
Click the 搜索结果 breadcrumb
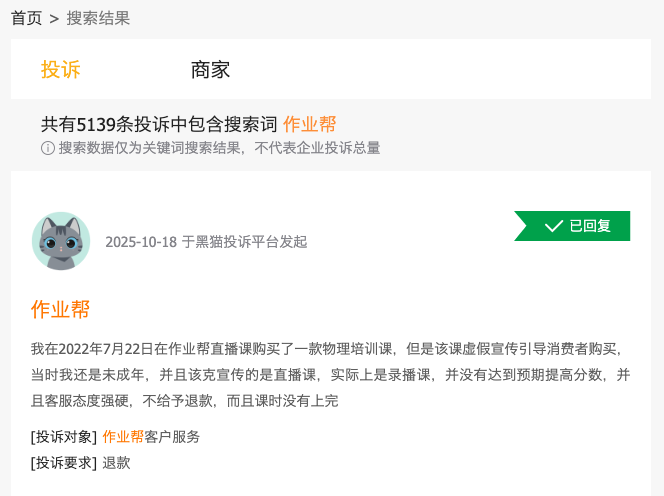point(98,18)
